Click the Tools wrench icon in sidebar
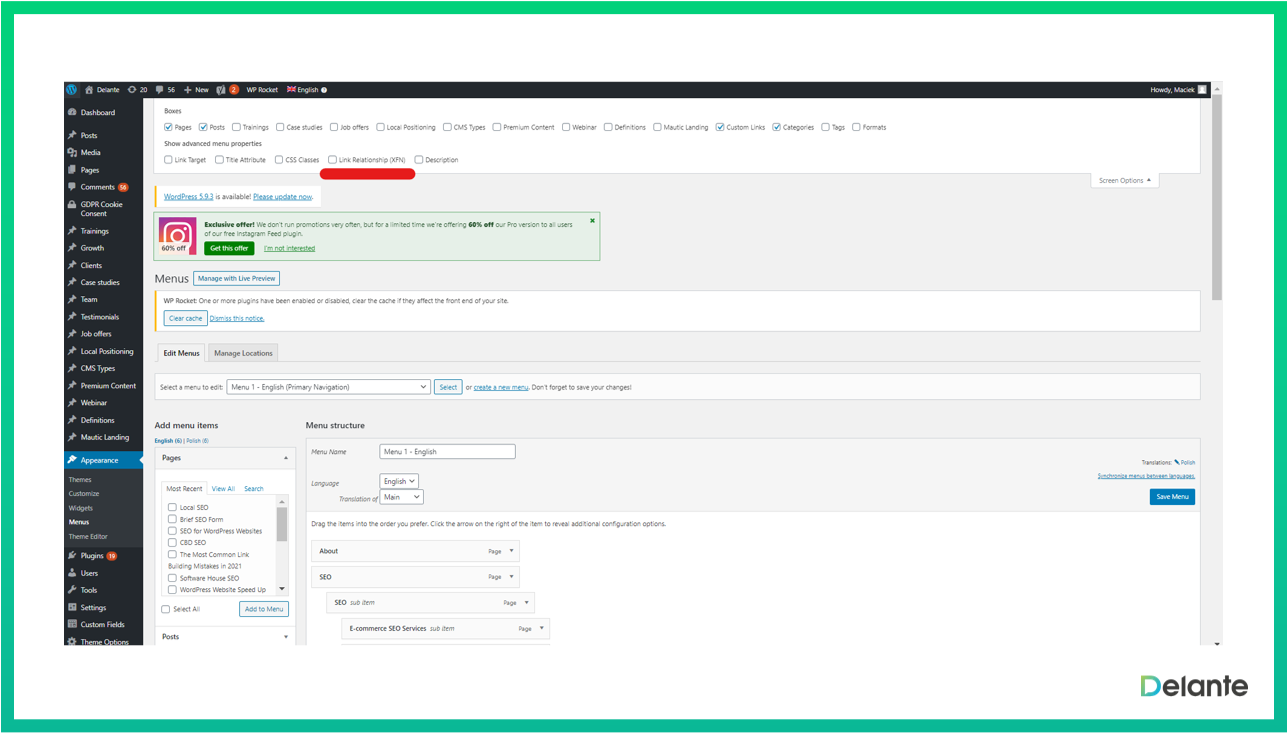 [x=72, y=590]
